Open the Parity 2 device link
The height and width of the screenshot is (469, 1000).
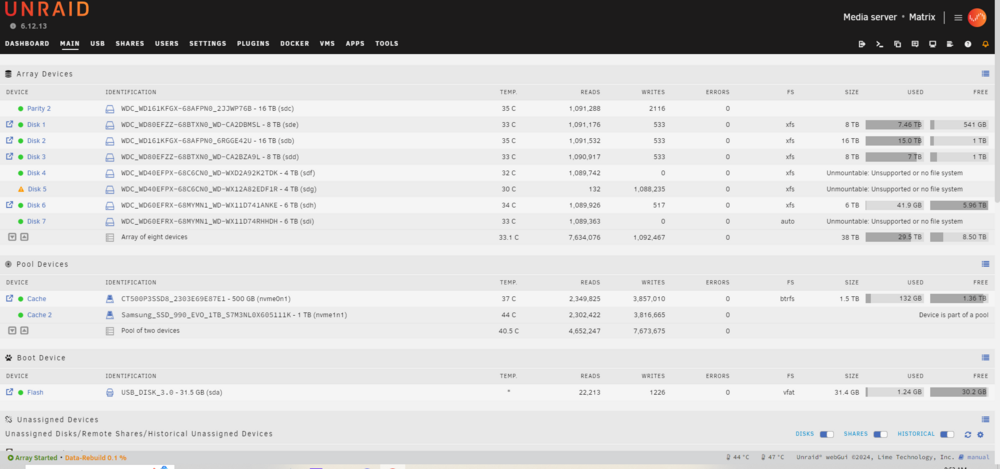39,108
